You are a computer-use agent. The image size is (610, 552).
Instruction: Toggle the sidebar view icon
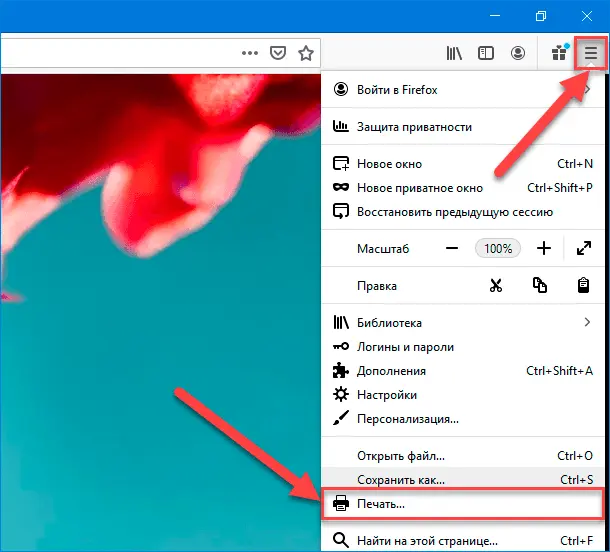pos(486,53)
